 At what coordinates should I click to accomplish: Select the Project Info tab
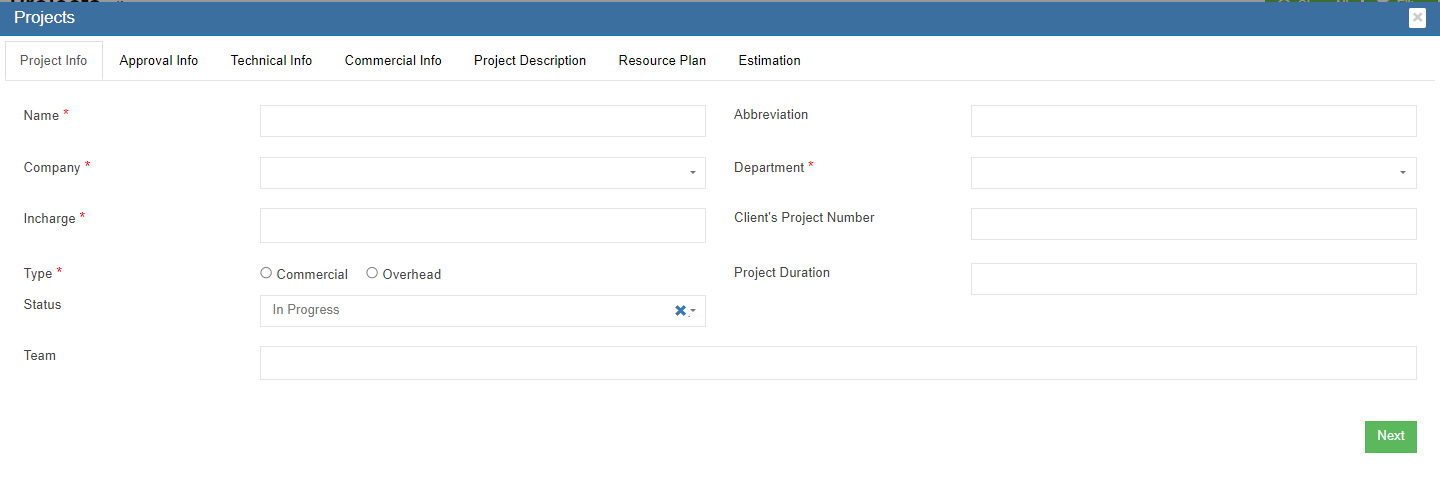54,61
